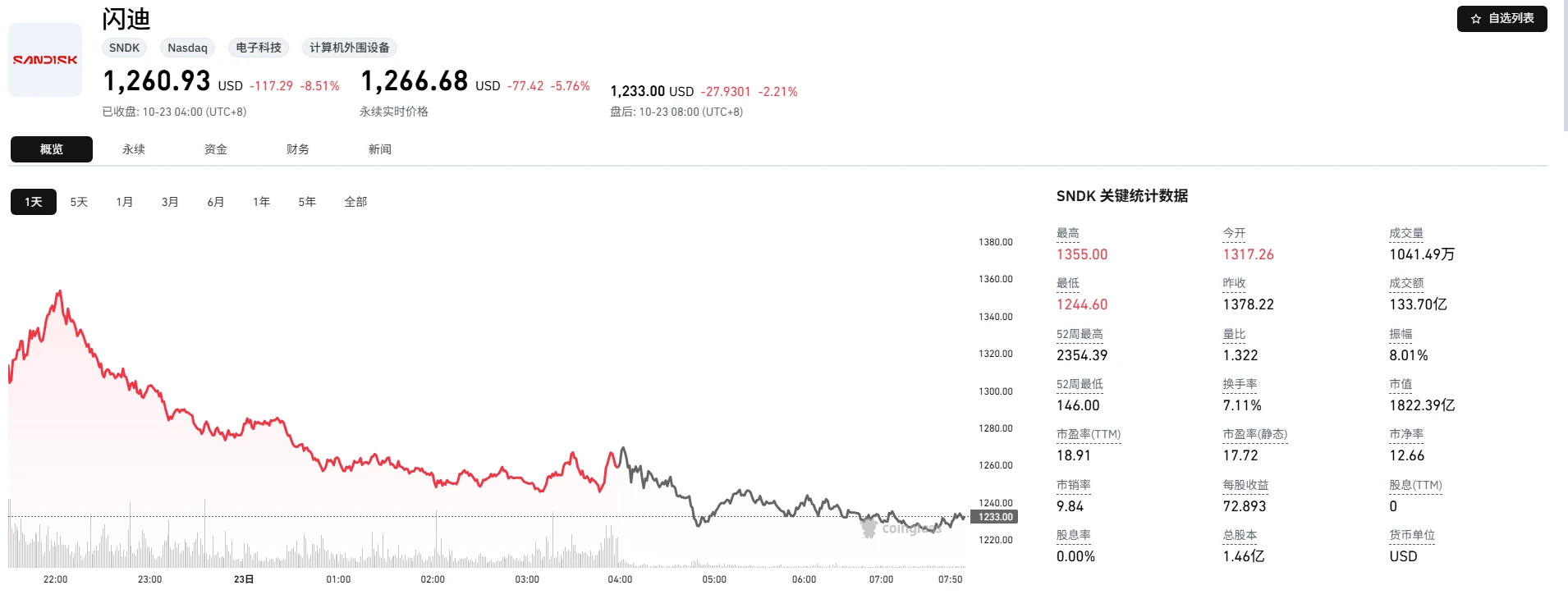This screenshot has width=1568, height=599.
Task: Go to the 新闻 tab
Action: pyautogui.click(x=380, y=149)
